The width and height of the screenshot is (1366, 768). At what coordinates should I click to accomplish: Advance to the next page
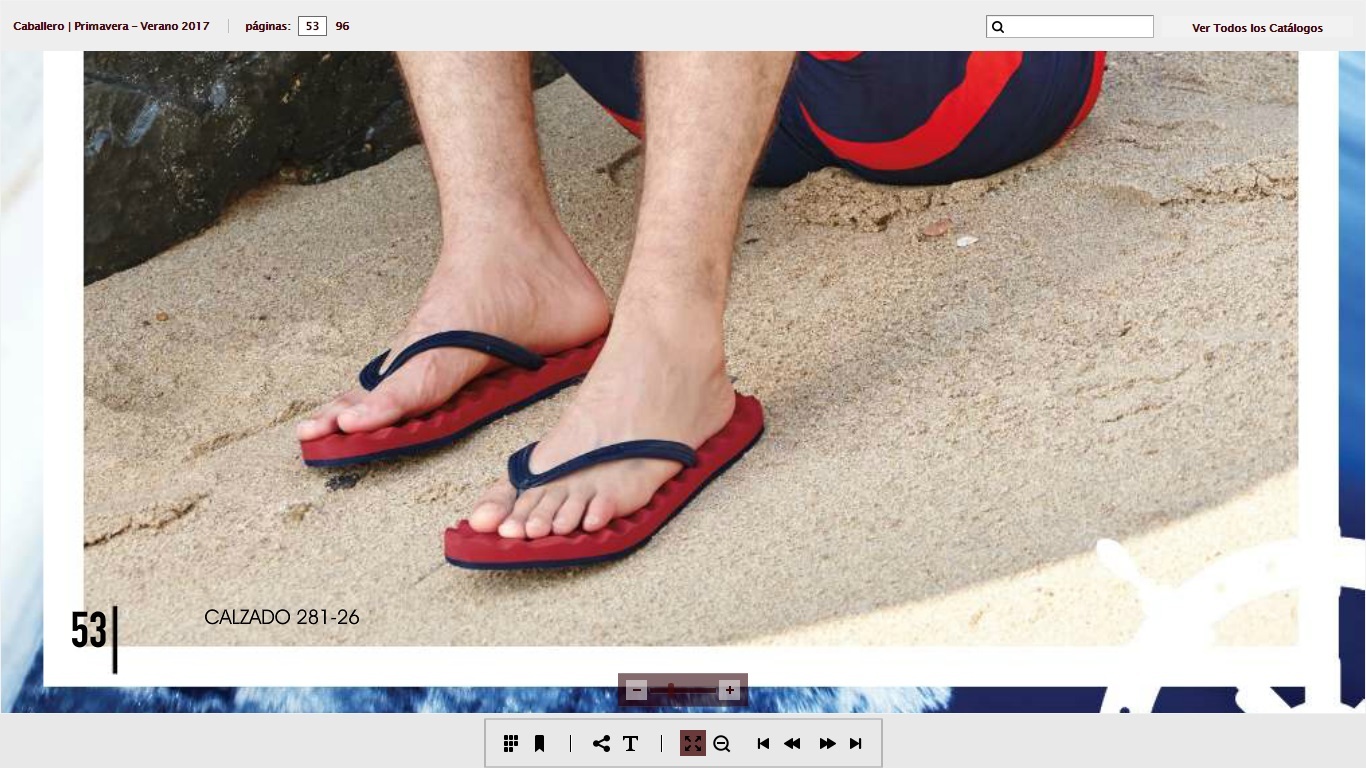click(827, 743)
